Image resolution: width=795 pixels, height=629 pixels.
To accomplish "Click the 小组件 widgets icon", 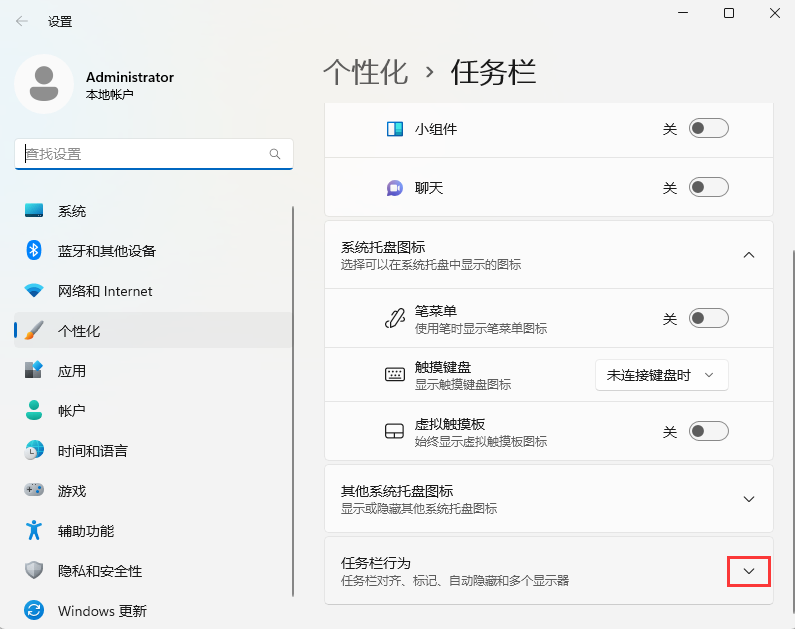I will click(x=394, y=129).
